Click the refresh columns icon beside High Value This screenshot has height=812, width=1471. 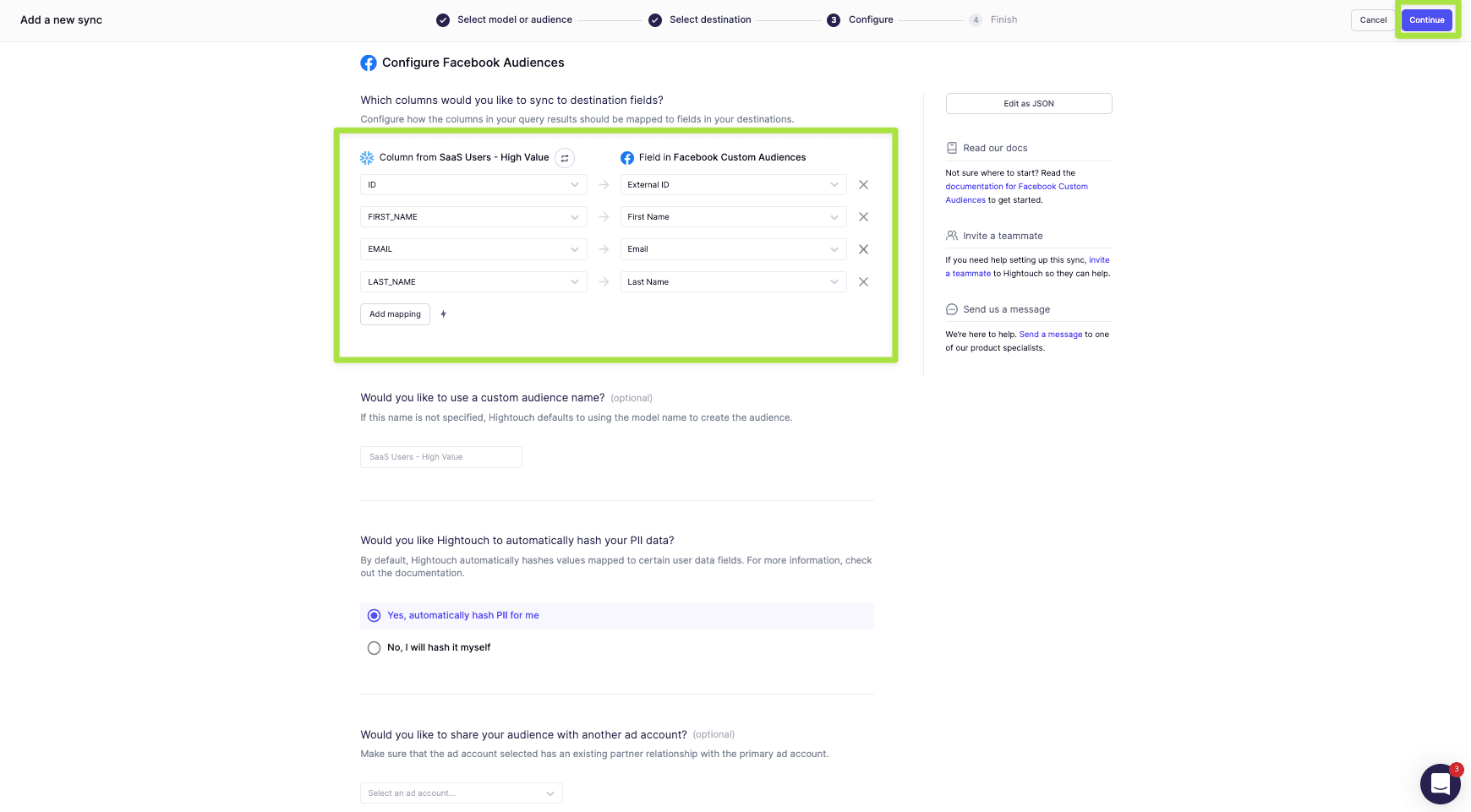coord(565,158)
